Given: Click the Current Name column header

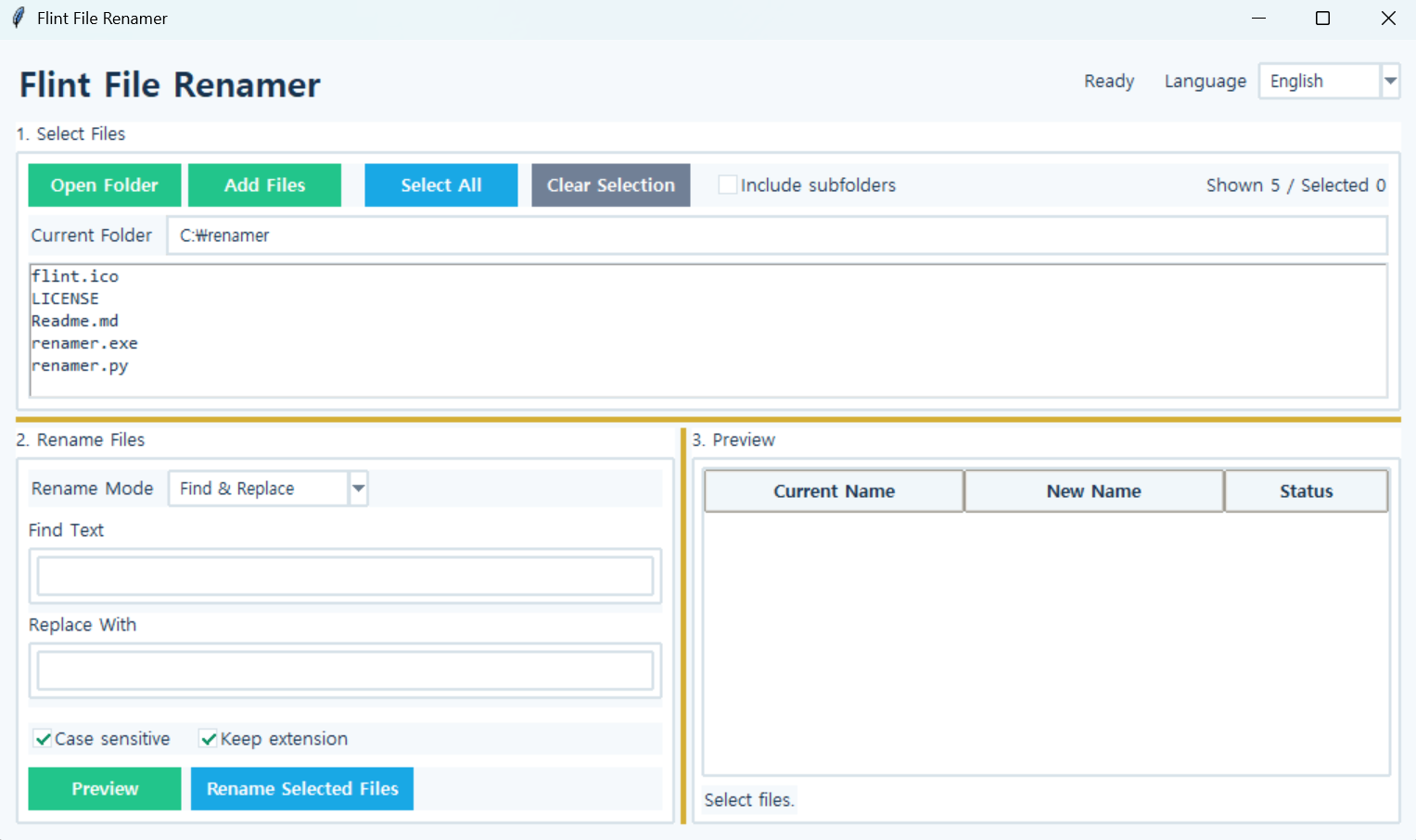Looking at the screenshot, I should pyautogui.click(x=835, y=491).
